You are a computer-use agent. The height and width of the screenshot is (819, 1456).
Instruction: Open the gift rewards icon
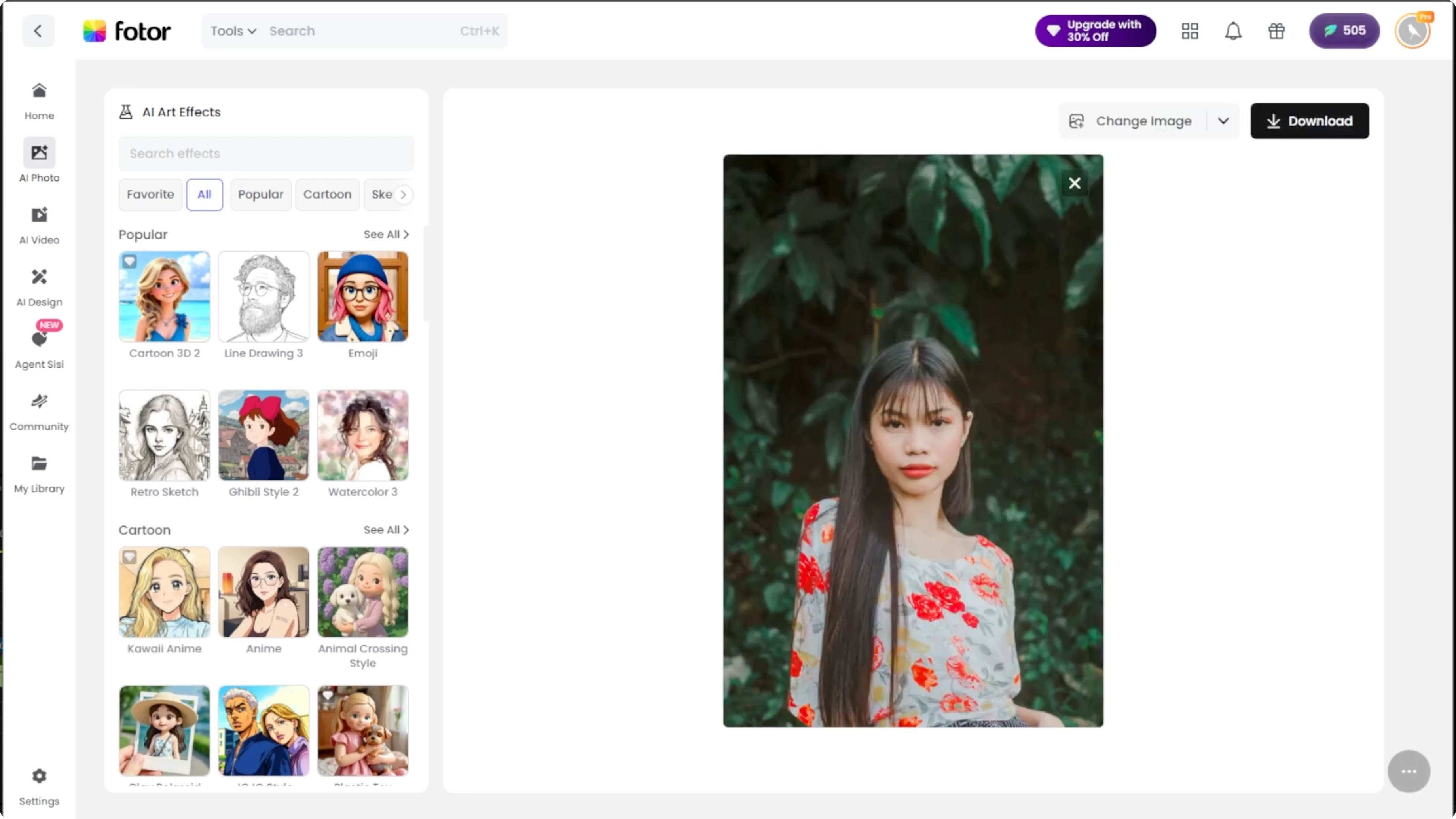[x=1276, y=30]
